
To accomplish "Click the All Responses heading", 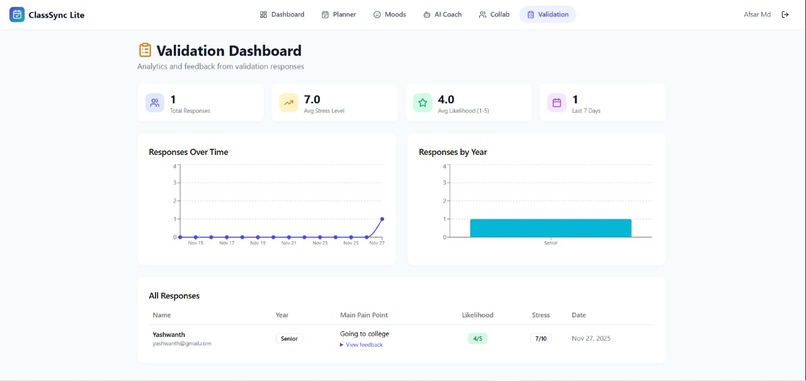I will 174,296.
